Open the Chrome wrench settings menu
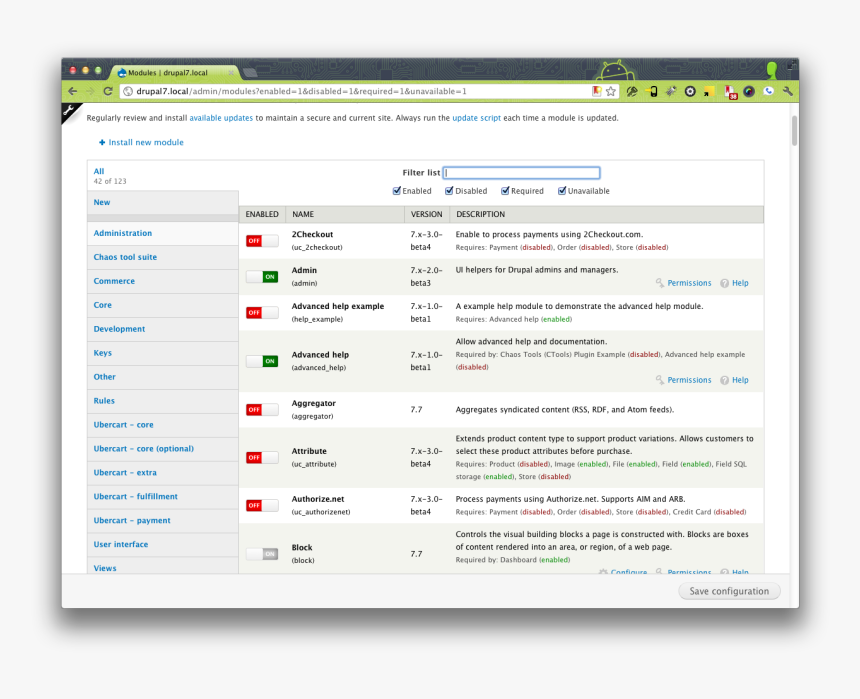Viewport: 860px width, 699px height. [x=788, y=91]
